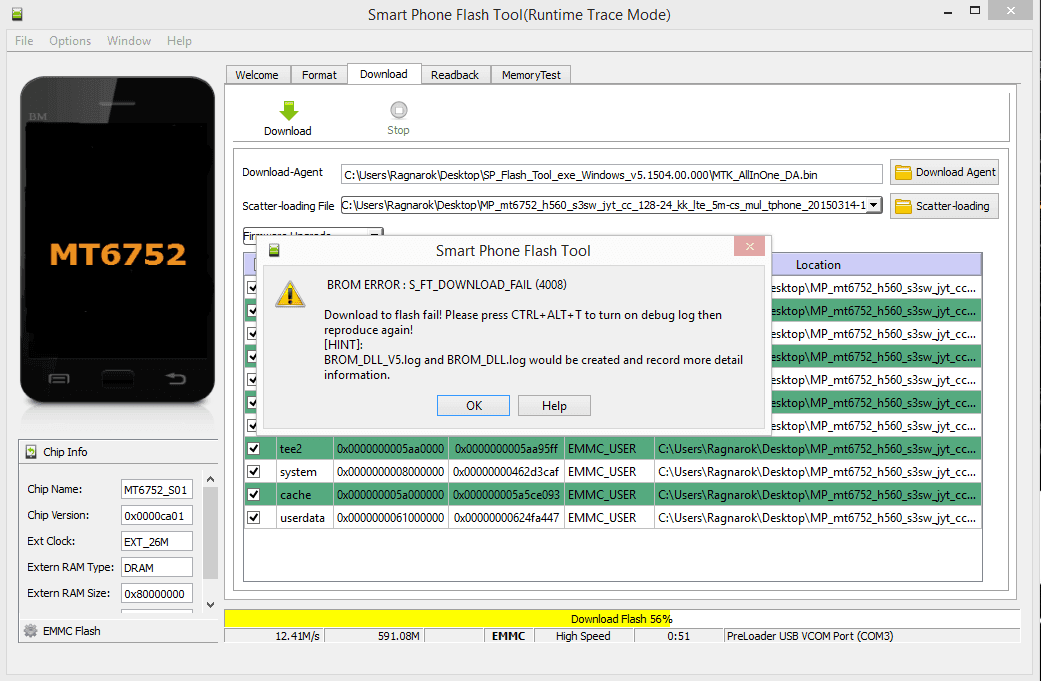Click the Chip Info scroll down arrow
This screenshot has height=681, width=1041.
(x=210, y=605)
